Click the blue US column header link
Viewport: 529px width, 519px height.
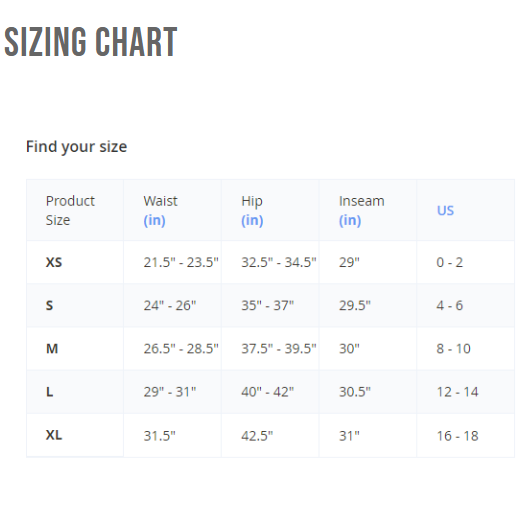click(x=445, y=211)
